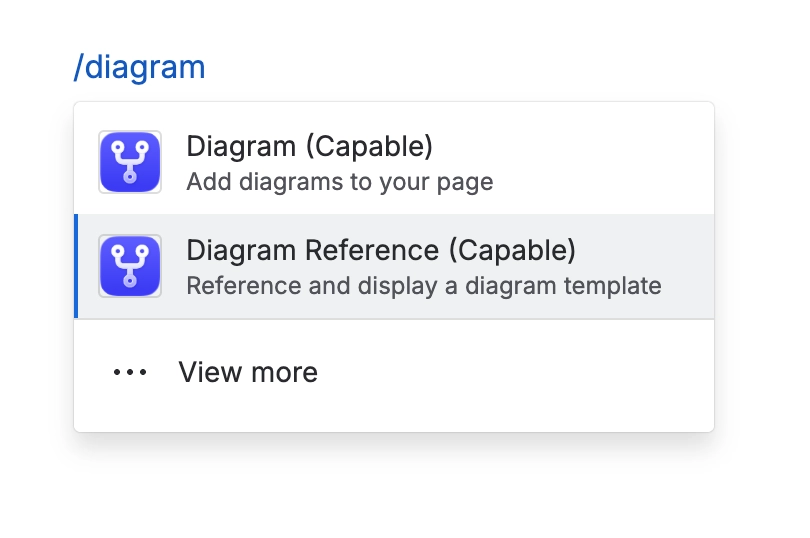Click the blue selection bar on highlighted item

click(76, 266)
